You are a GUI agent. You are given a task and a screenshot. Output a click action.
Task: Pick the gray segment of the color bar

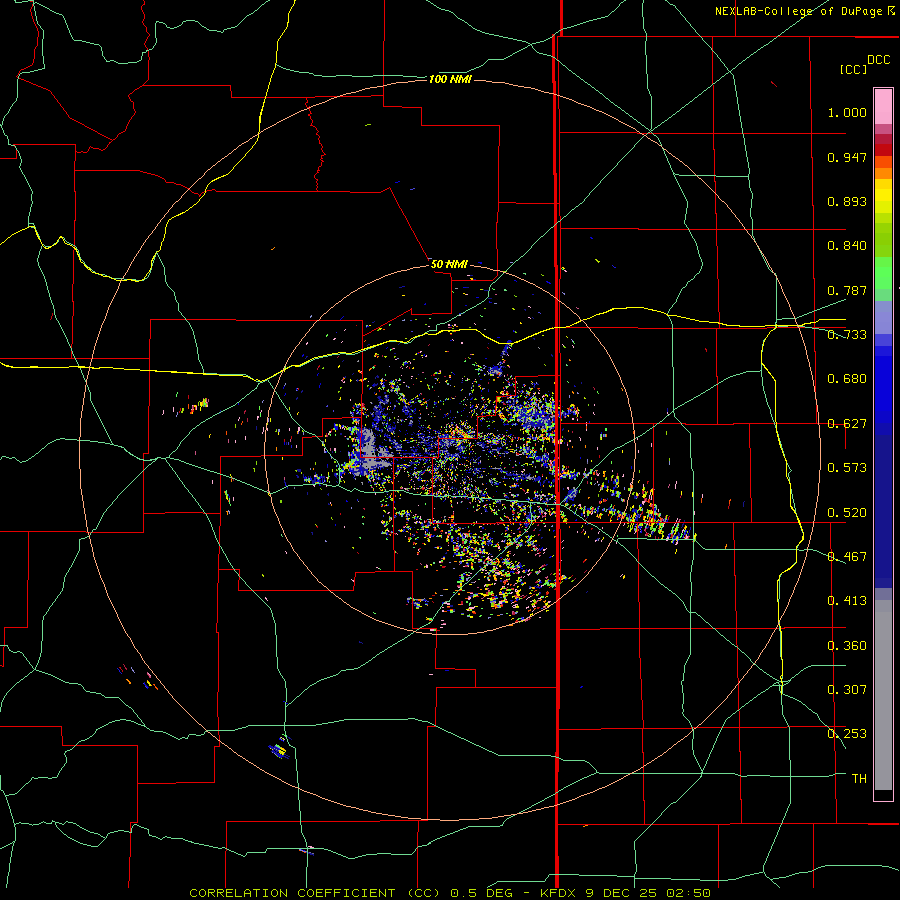point(883,695)
